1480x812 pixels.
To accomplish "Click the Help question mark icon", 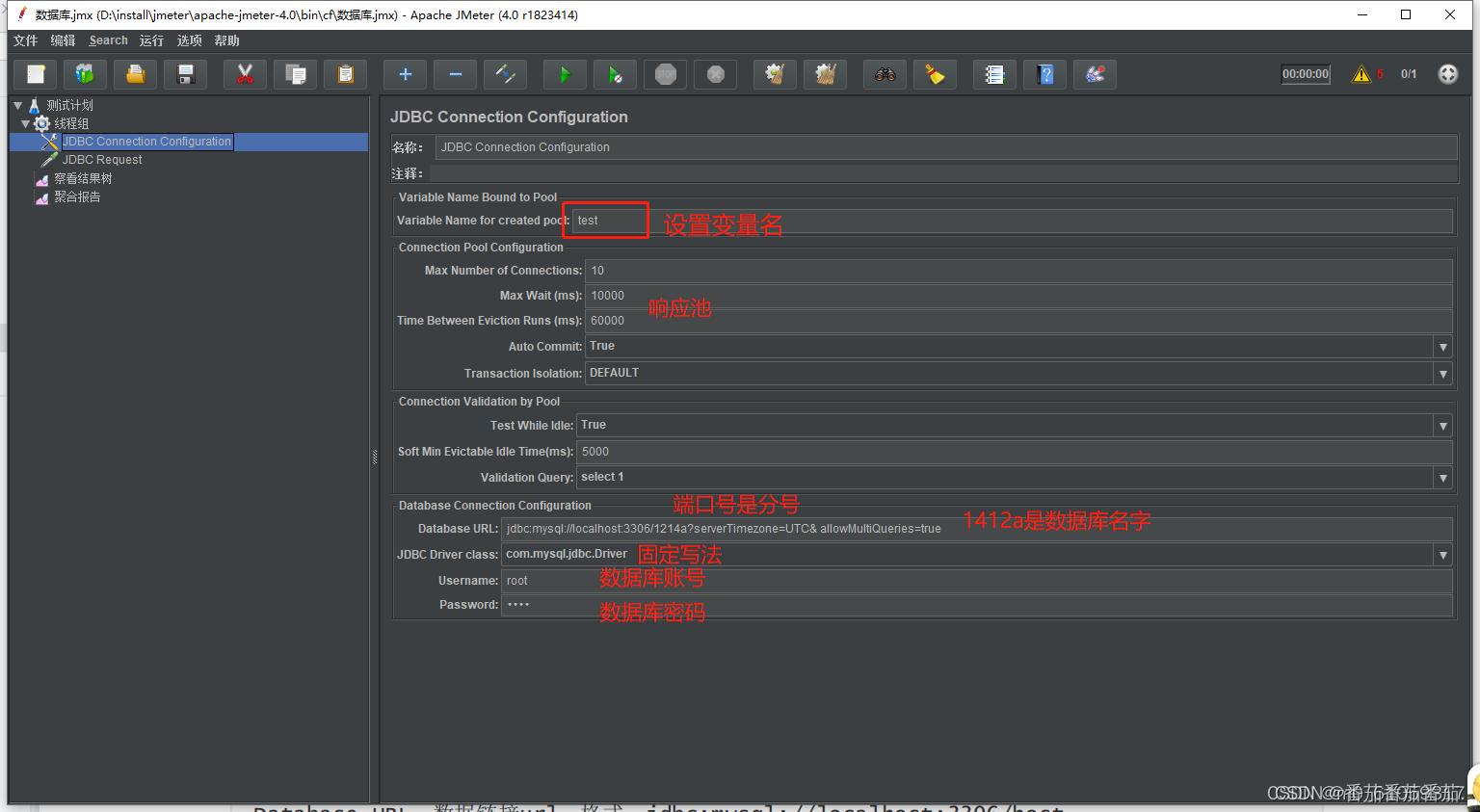I will (x=1044, y=74).
